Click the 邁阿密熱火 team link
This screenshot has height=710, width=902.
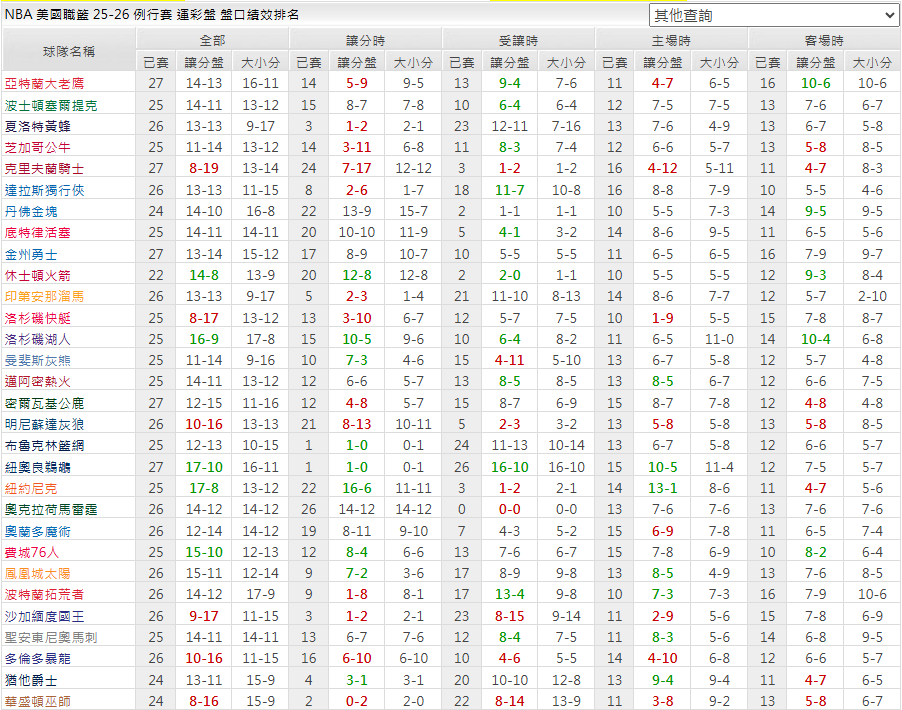click(x=38, y=381)
